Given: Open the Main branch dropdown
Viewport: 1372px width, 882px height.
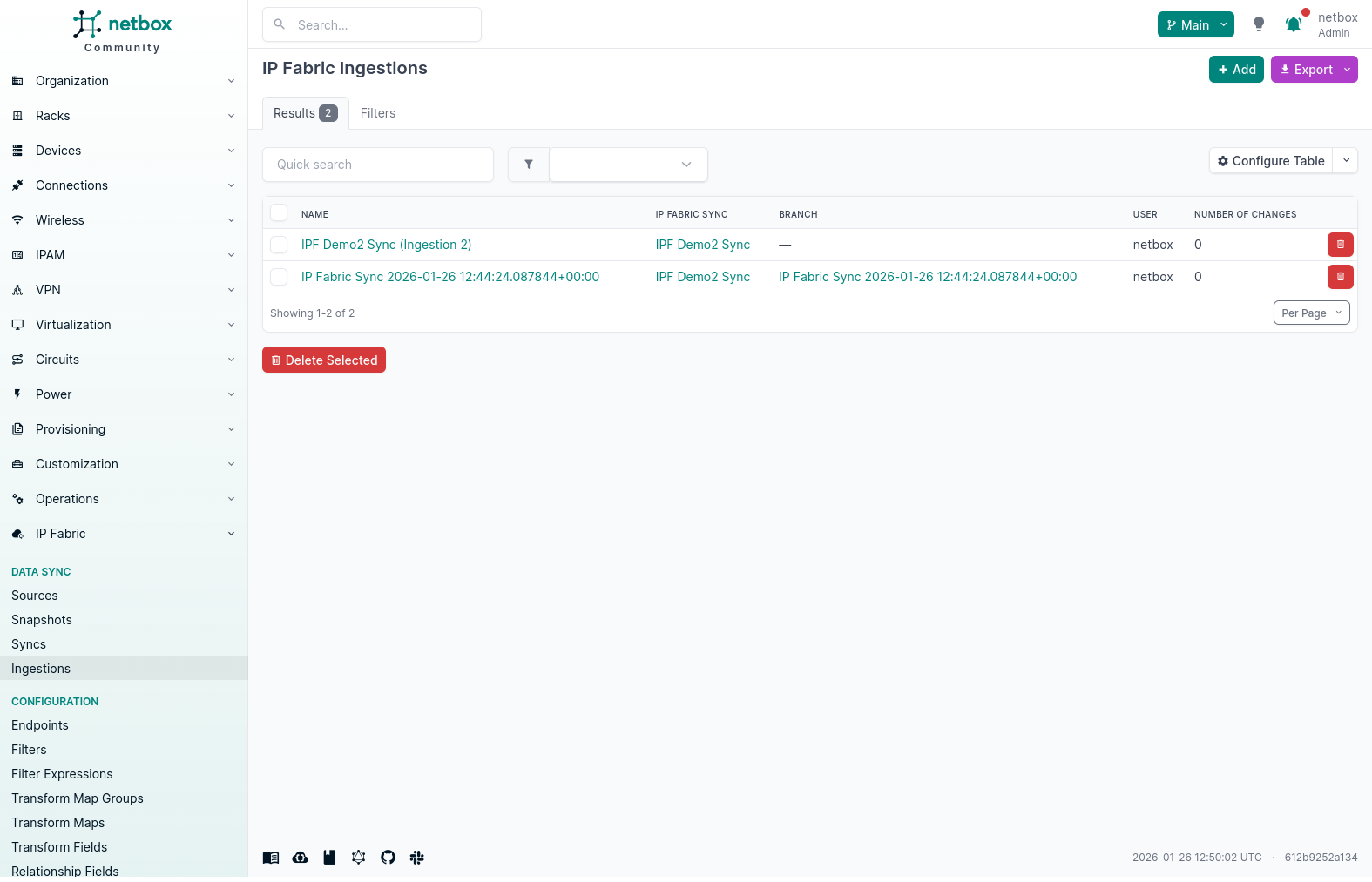Looking at the screenshot, I should point(1195,24).
